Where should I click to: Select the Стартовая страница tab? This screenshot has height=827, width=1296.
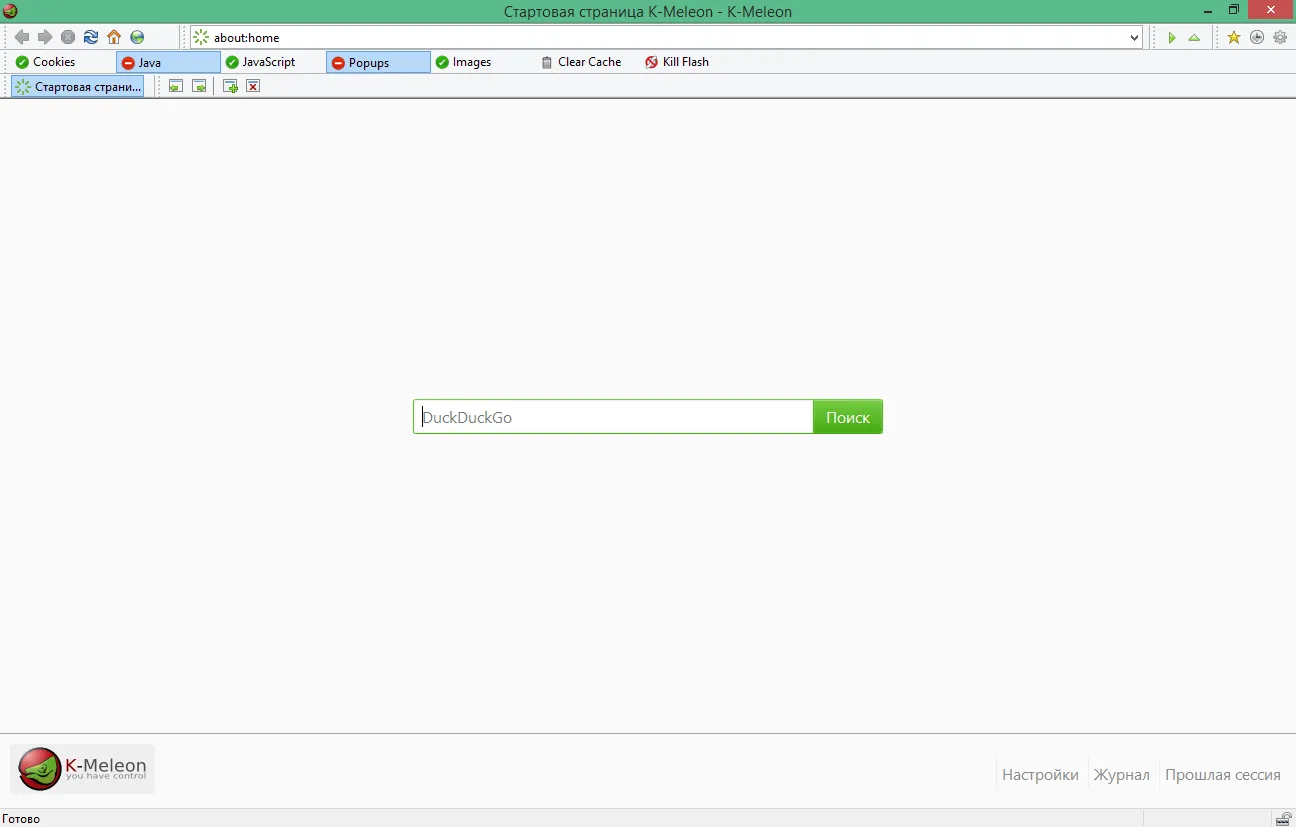(x=78, y=87)
